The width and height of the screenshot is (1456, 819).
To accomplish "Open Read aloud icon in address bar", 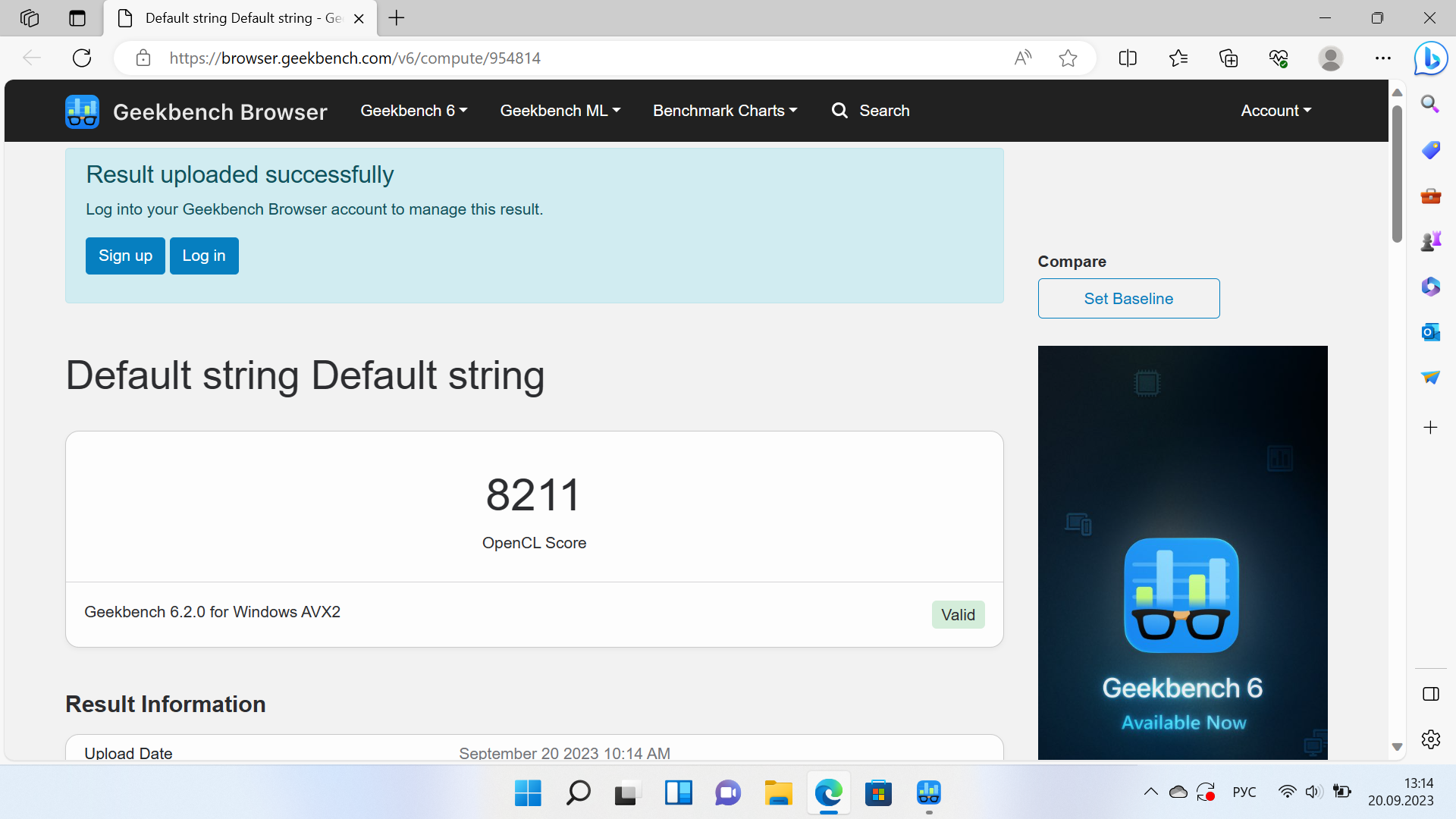I will (1023, 58).
